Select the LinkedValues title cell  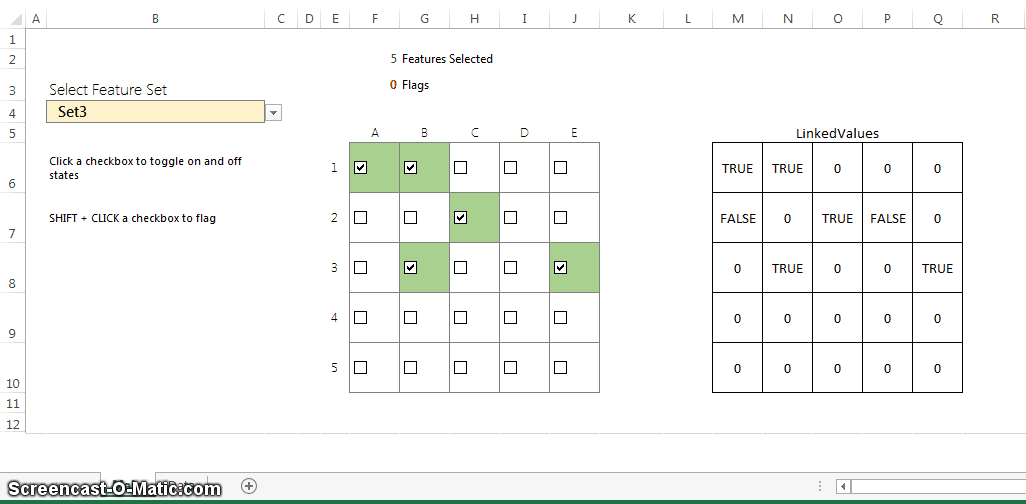[x=837, y=134]
